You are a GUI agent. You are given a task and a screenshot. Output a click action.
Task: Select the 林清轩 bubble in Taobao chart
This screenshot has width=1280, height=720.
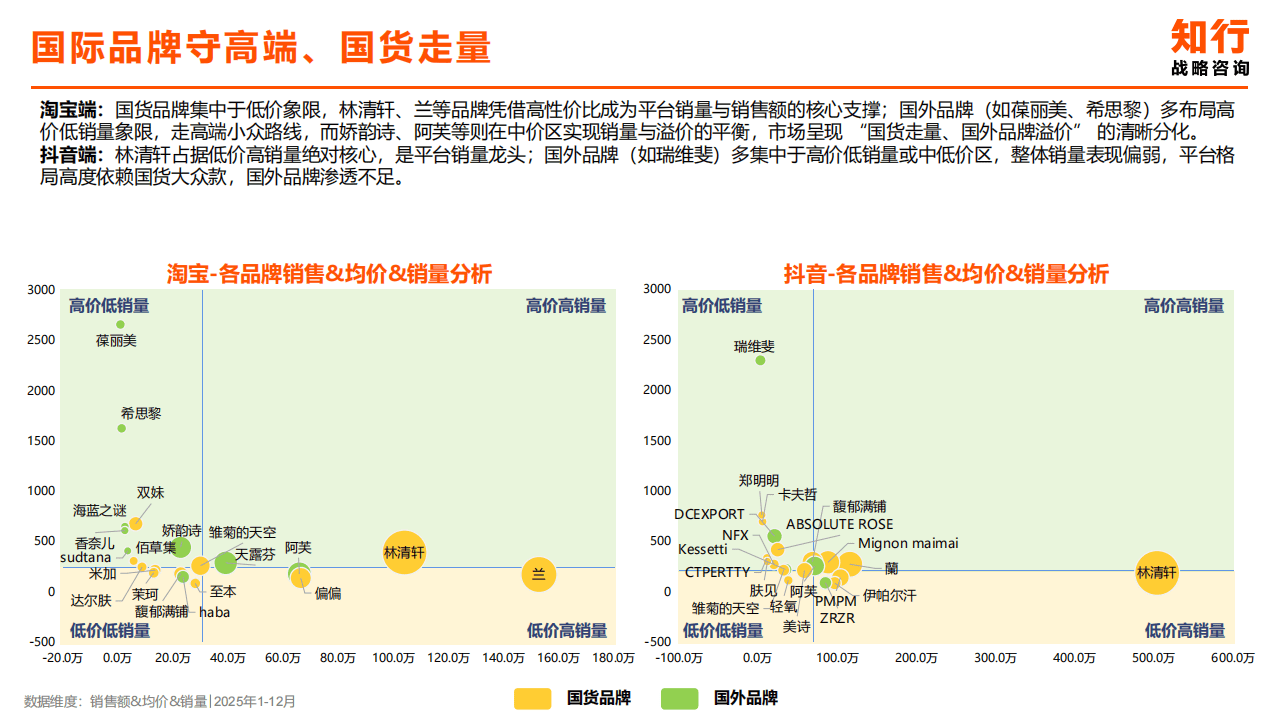coord(404,552)
